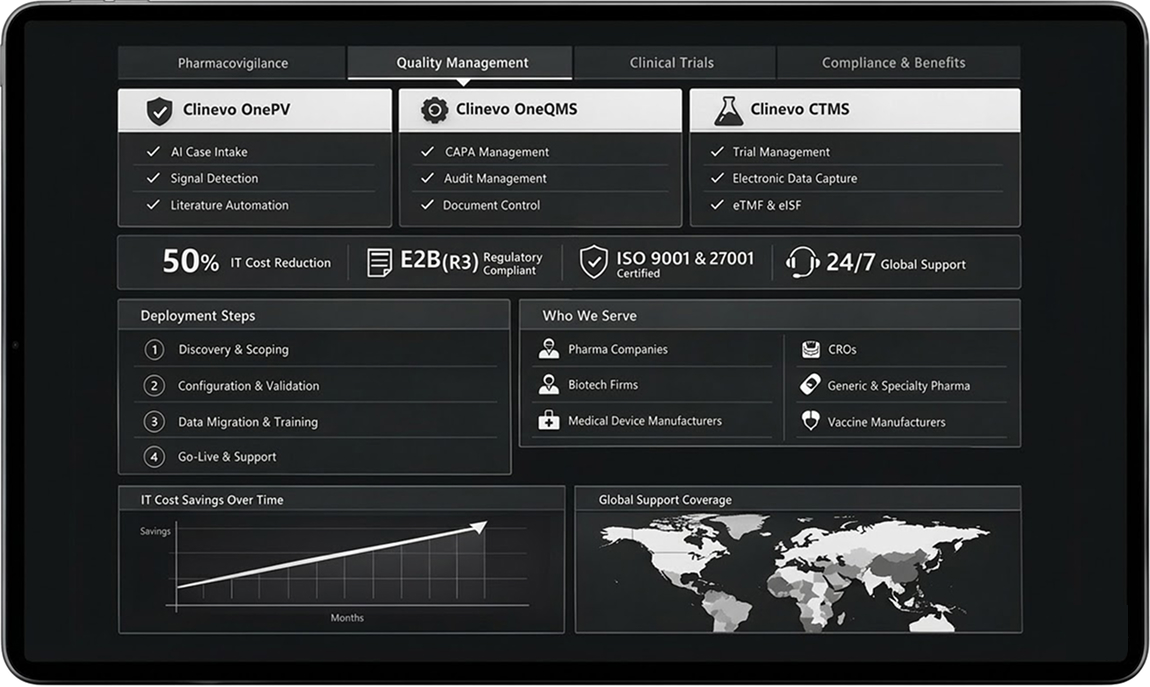This screenshot has height=687, width=1150.
Task: Click the IT Cost Savings Over Time title
Action: pyautogui.click(x=212, y=500)
